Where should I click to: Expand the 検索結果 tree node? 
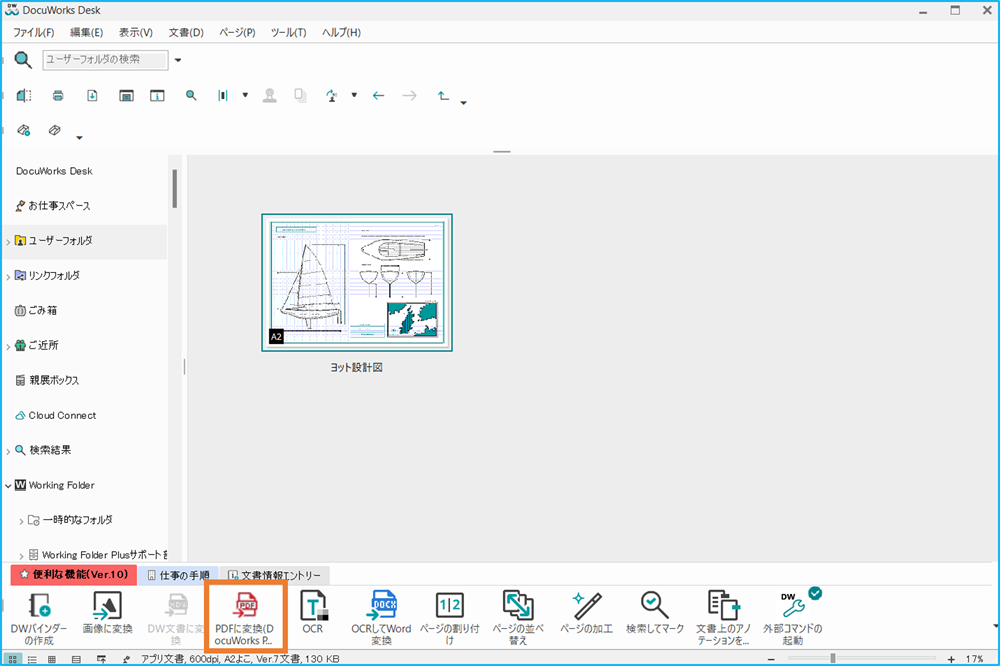click(x=8, y=451)
